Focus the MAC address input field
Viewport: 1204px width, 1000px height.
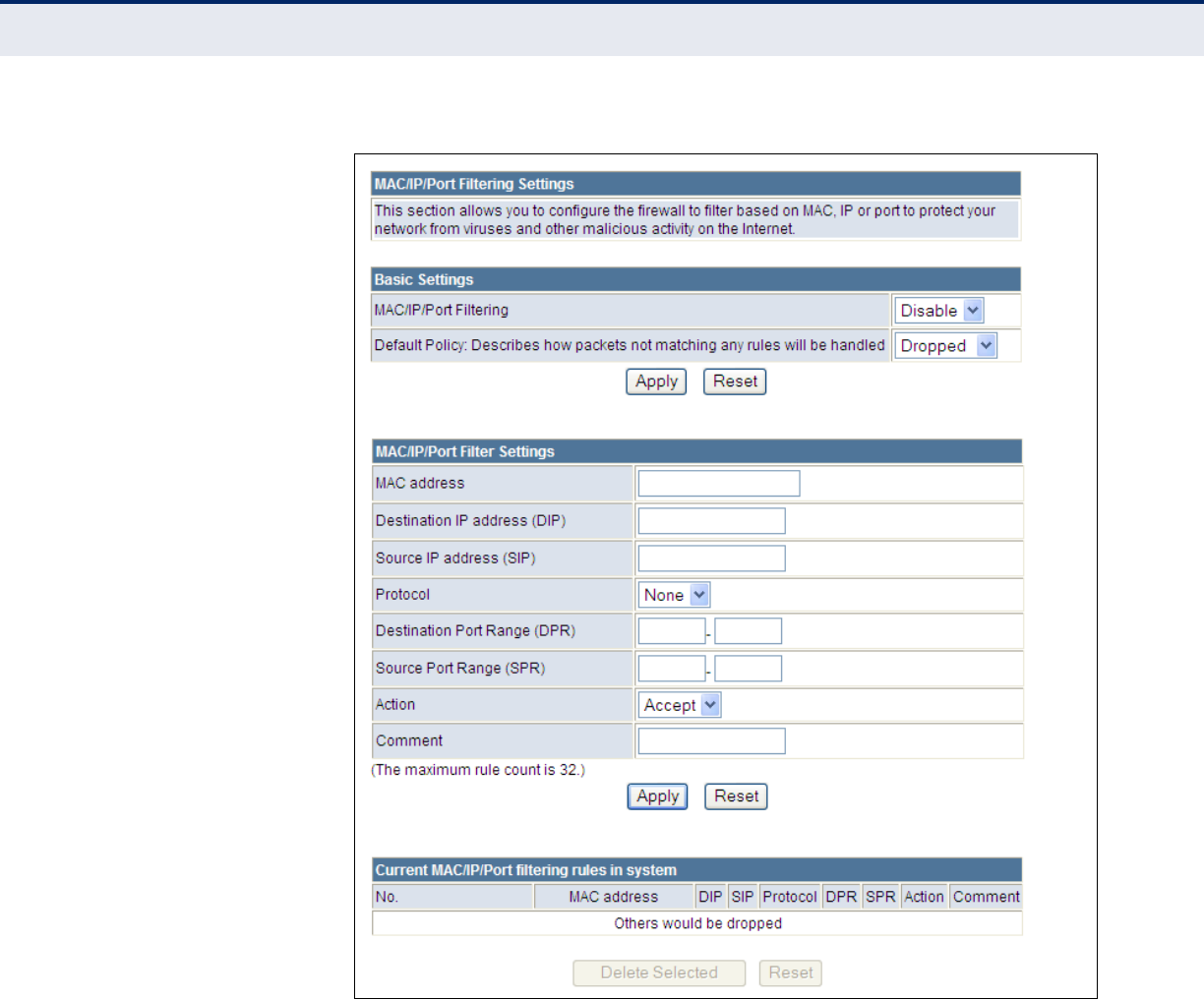[x=719, y=484]
